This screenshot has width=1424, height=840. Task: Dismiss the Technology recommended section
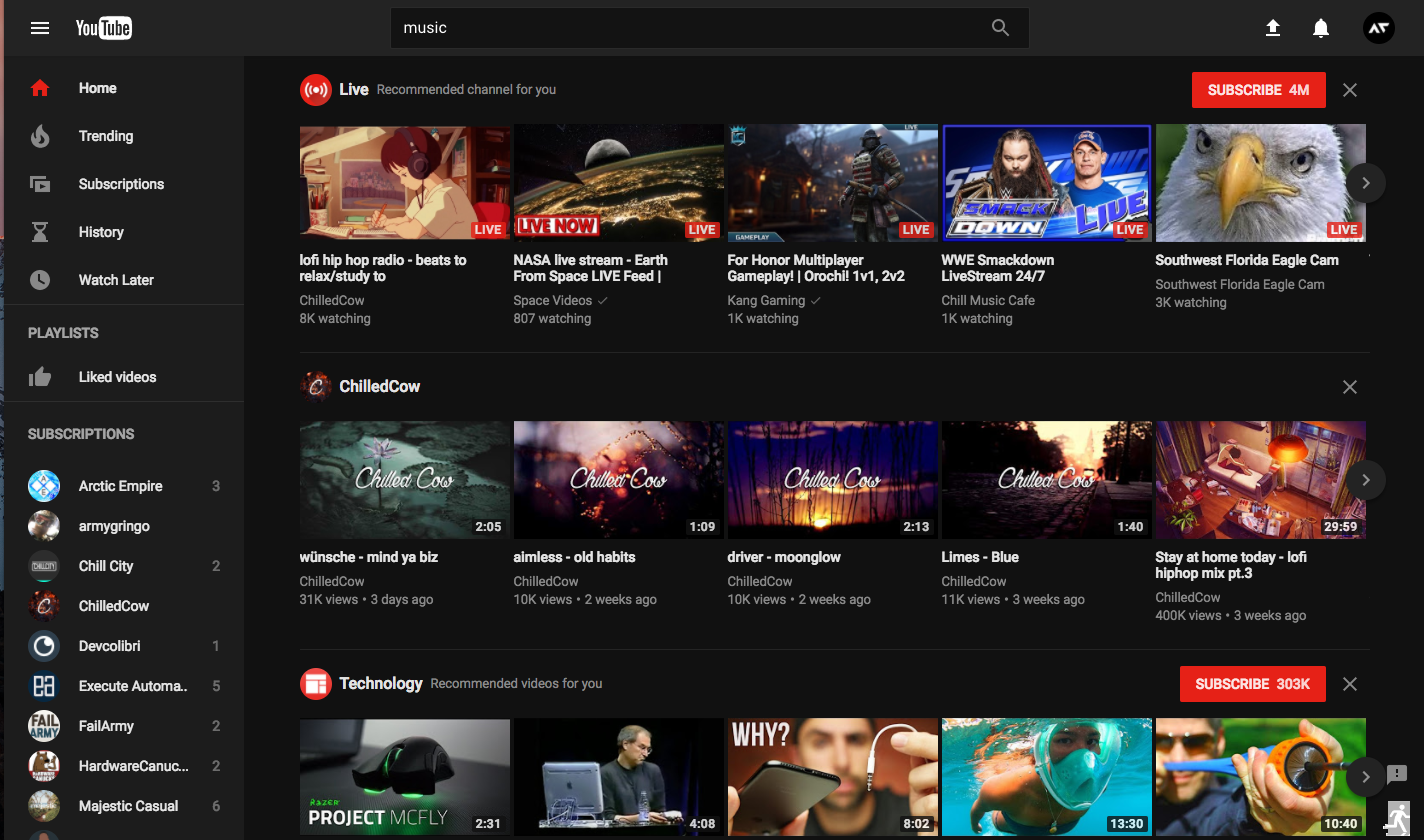click(1350, 684)
